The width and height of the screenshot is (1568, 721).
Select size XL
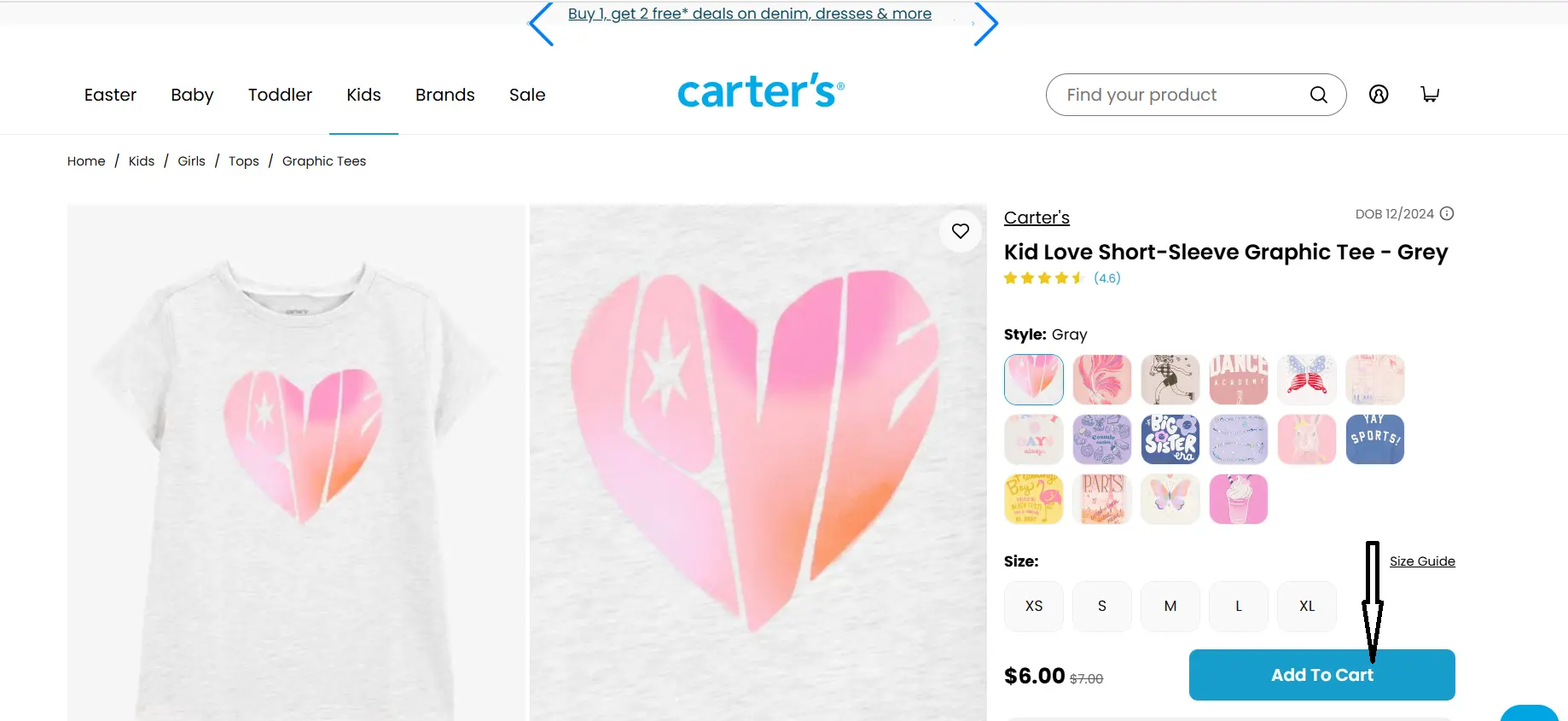(1307, 606)
